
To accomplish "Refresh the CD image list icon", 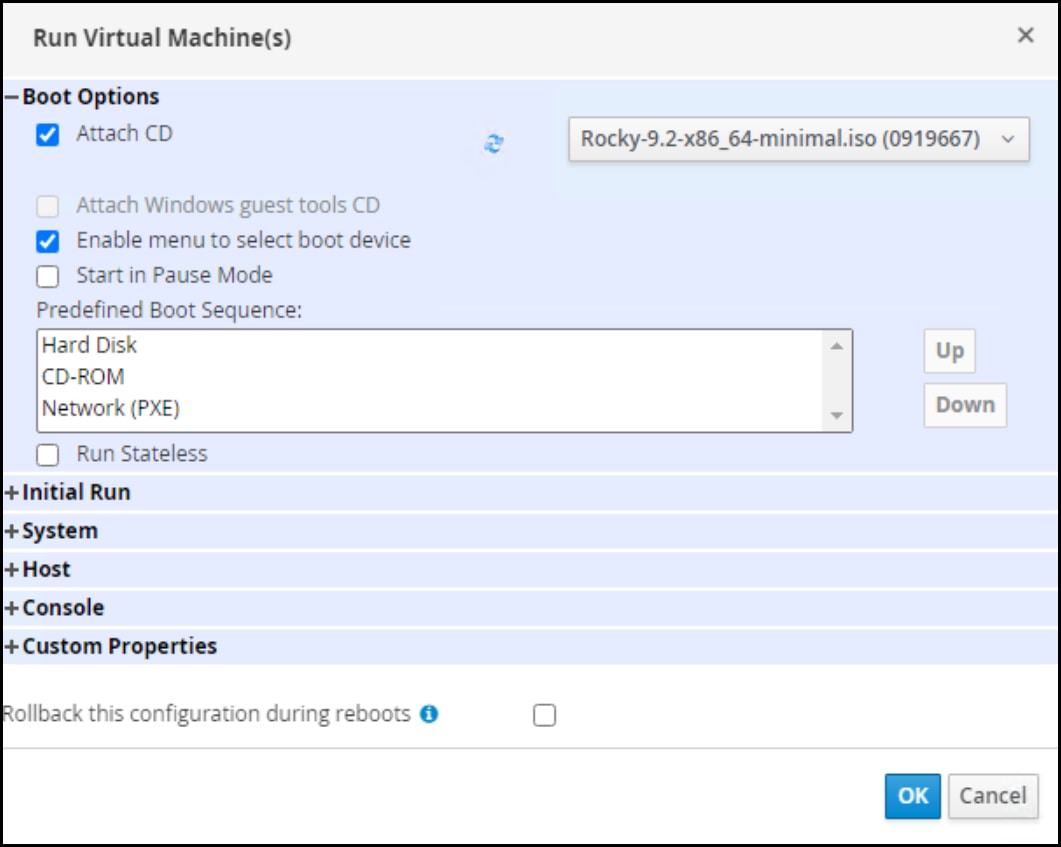I will pos(494,143).
